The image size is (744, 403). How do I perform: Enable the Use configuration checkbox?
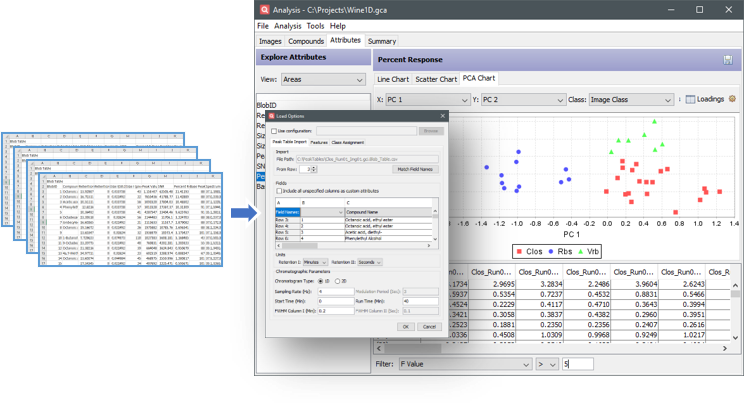(274, 131)
